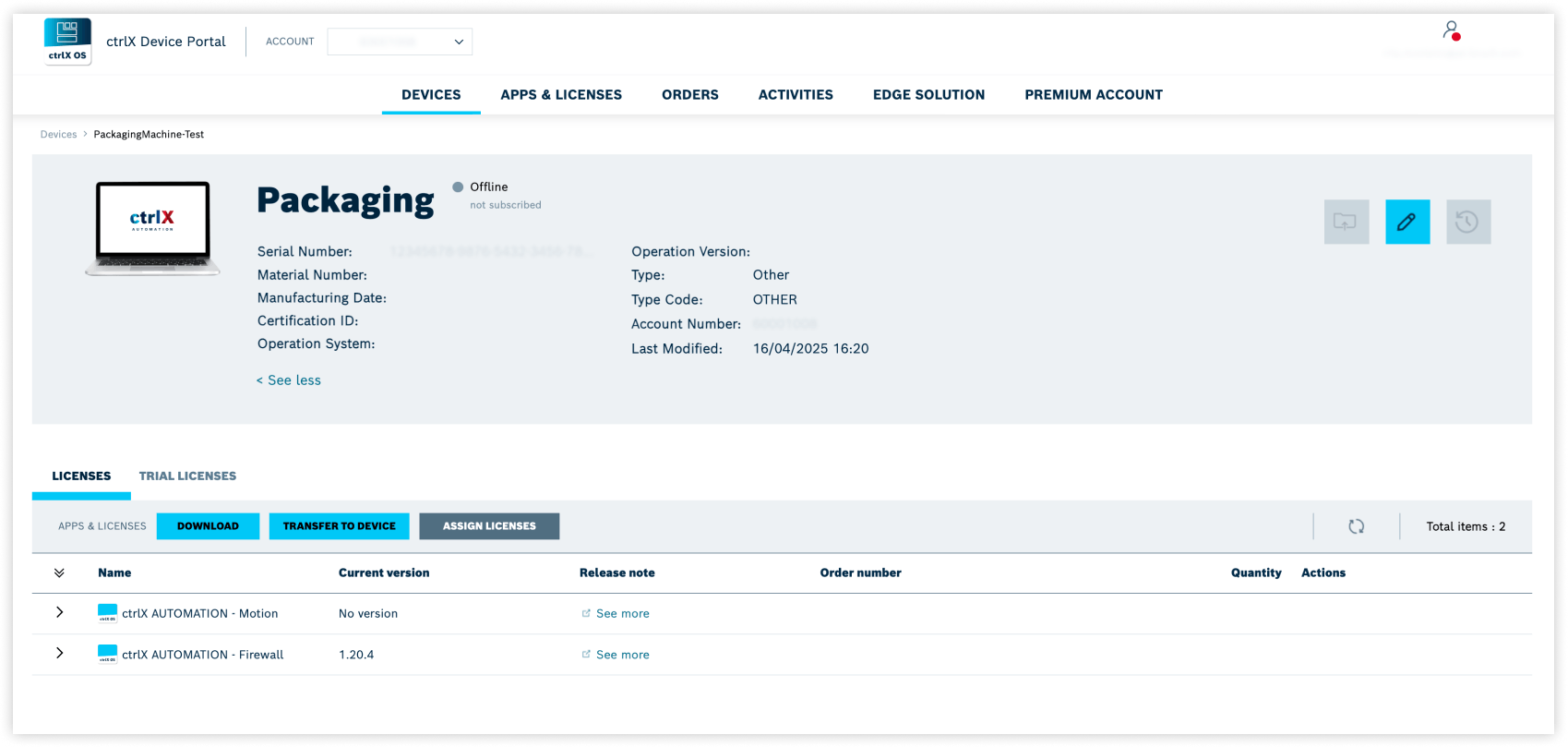Image resolution: width=1568 pixels, height=747 pixels.
Task: Select the Licenses sub-tab
Action: [81, 476]
